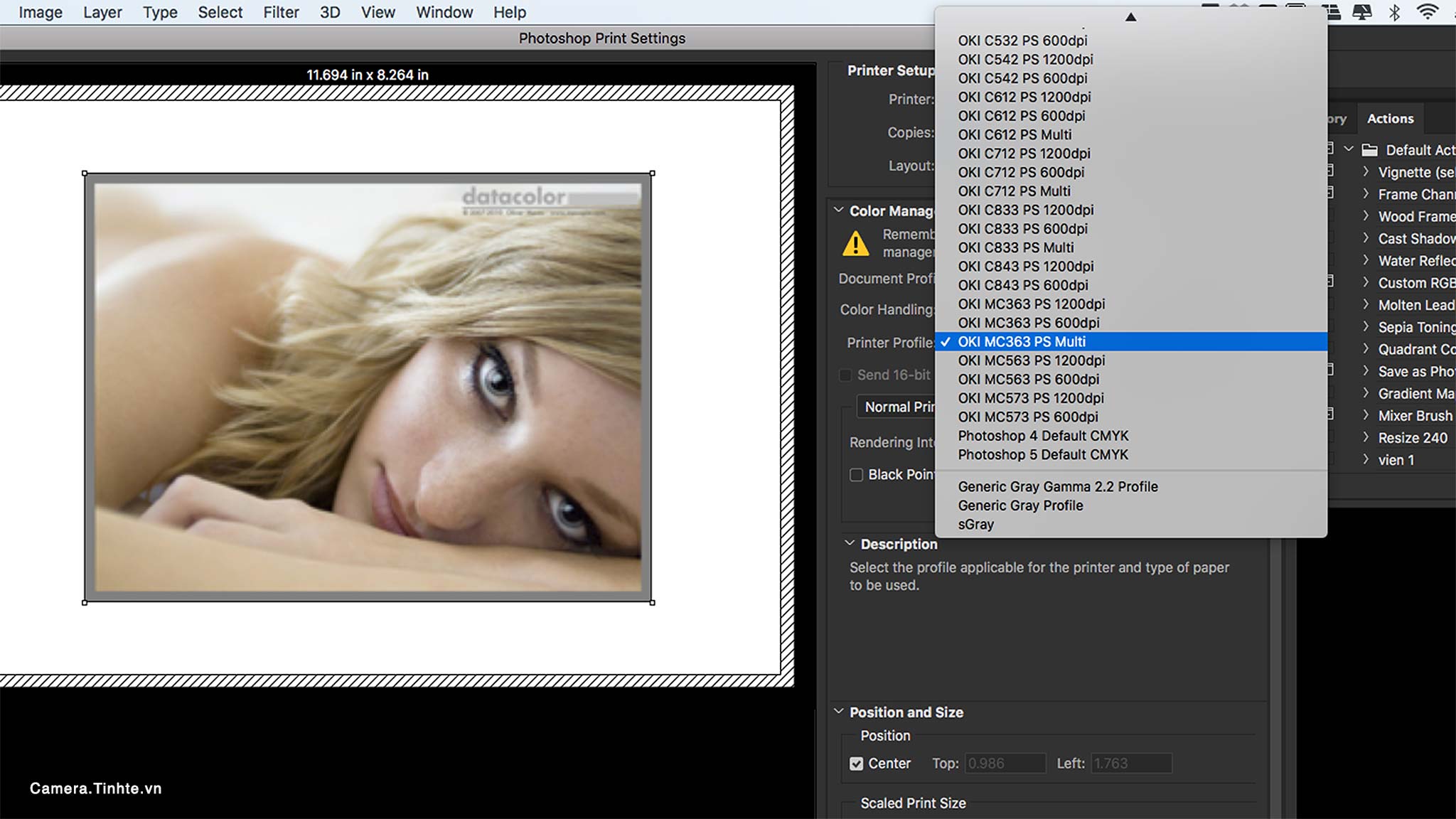This screenshot has height=819, width=1456.
Task: Collapse the Default Actions set
Action: point(1349,149)
